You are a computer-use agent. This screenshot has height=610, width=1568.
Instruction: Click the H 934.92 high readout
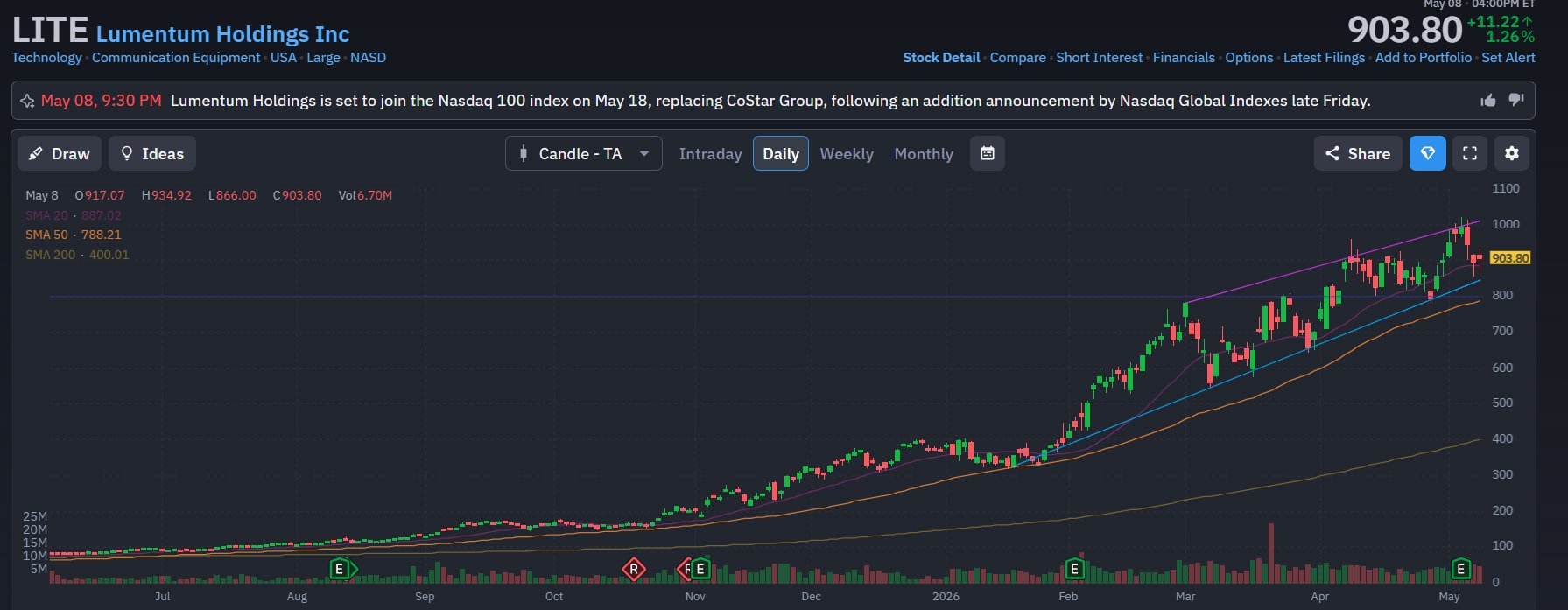tap(166, 195)
